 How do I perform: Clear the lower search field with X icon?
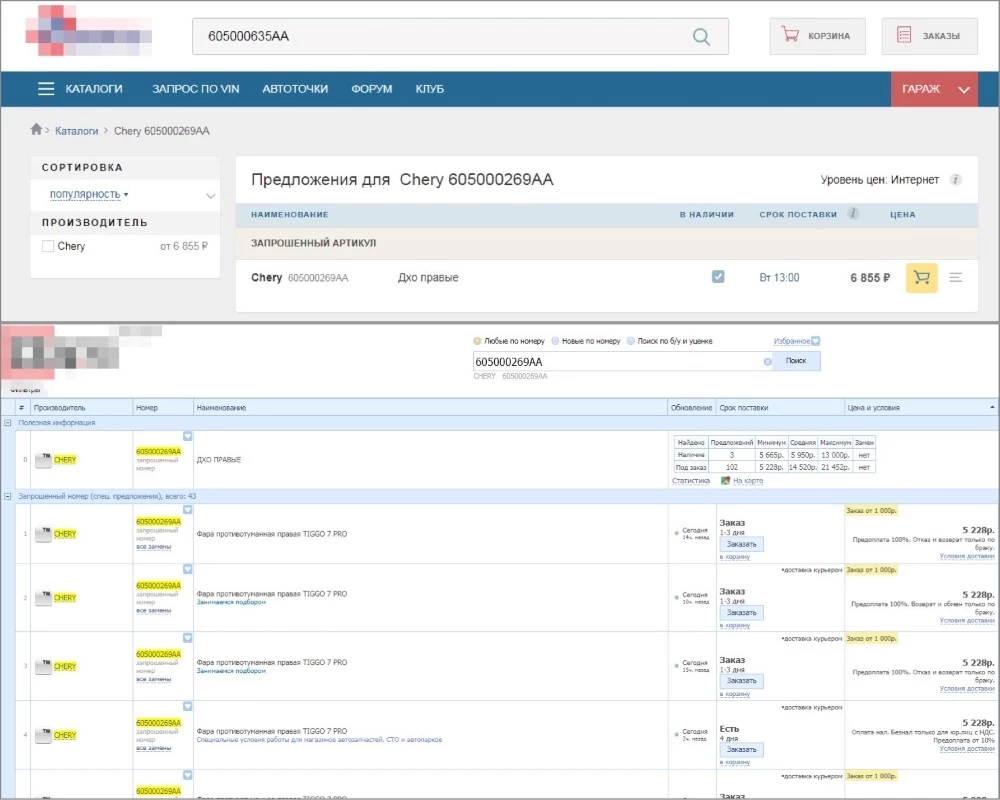pos(767,362)
